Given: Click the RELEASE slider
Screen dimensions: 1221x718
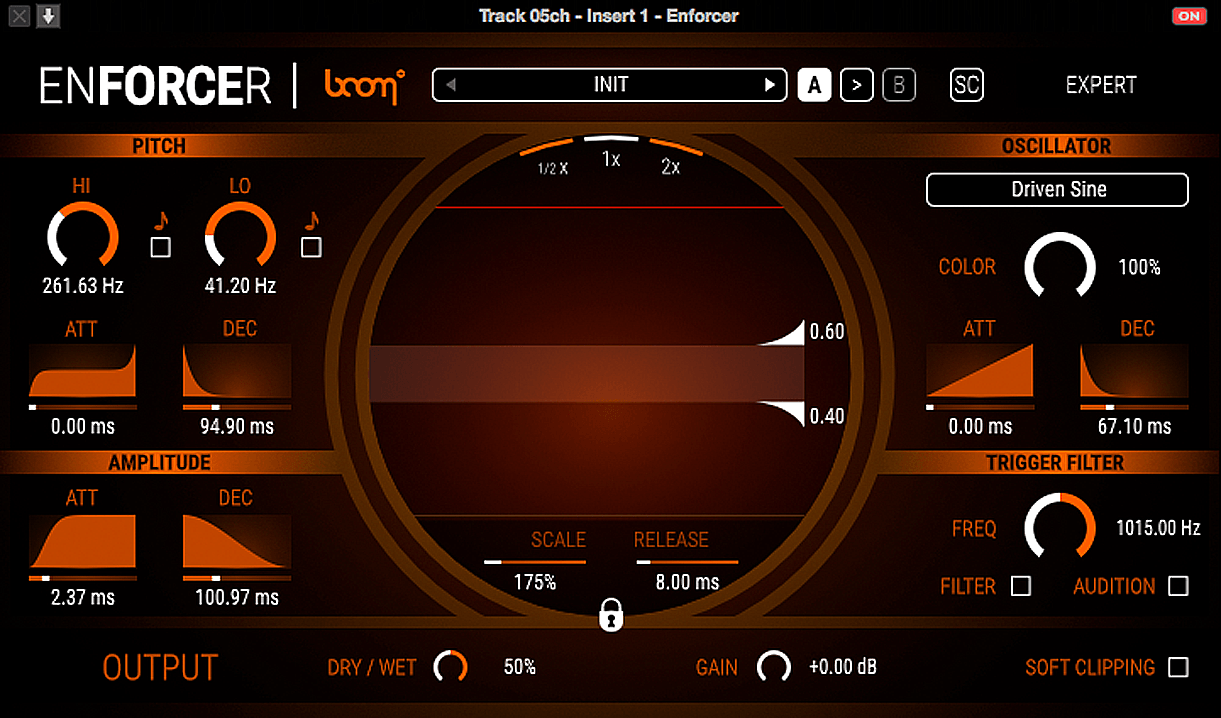Looking at the screenshot, I should 687,563.
